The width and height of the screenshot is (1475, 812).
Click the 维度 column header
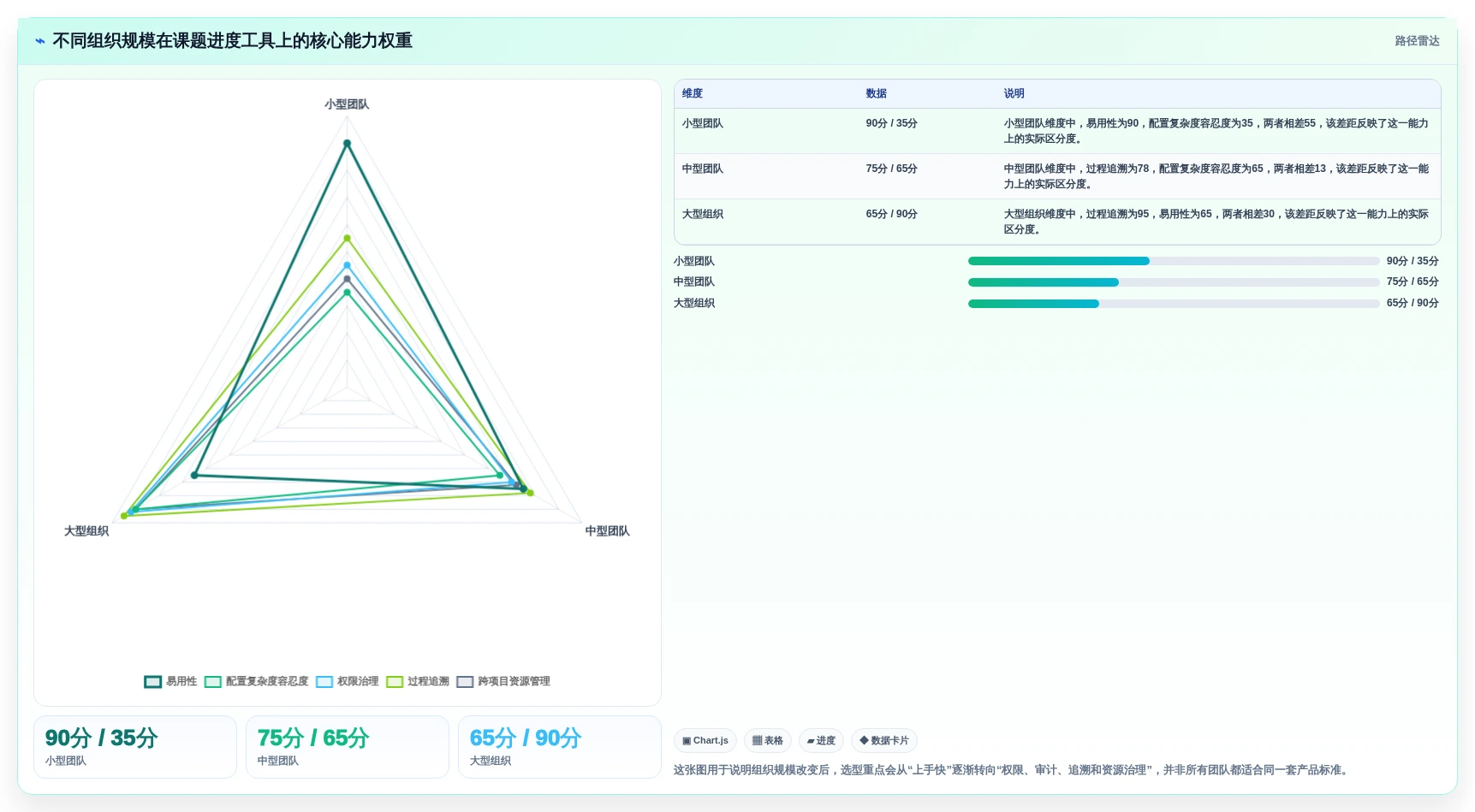point(693,93)
